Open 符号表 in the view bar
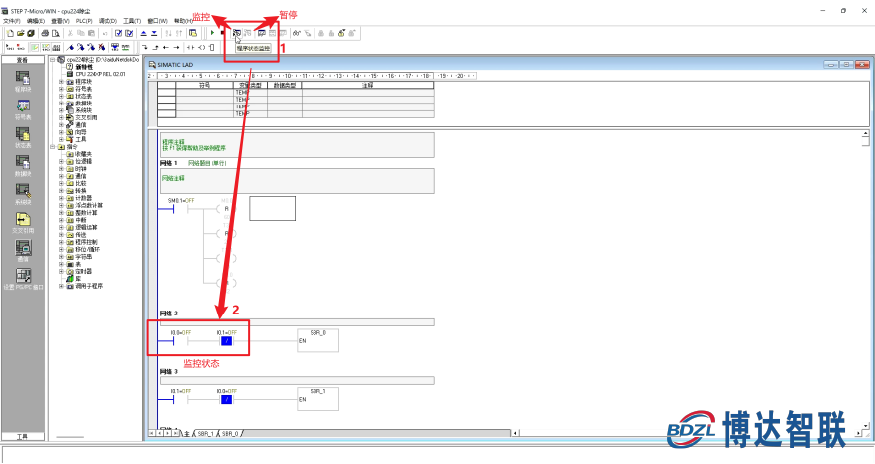 click(x=23, y=109)
